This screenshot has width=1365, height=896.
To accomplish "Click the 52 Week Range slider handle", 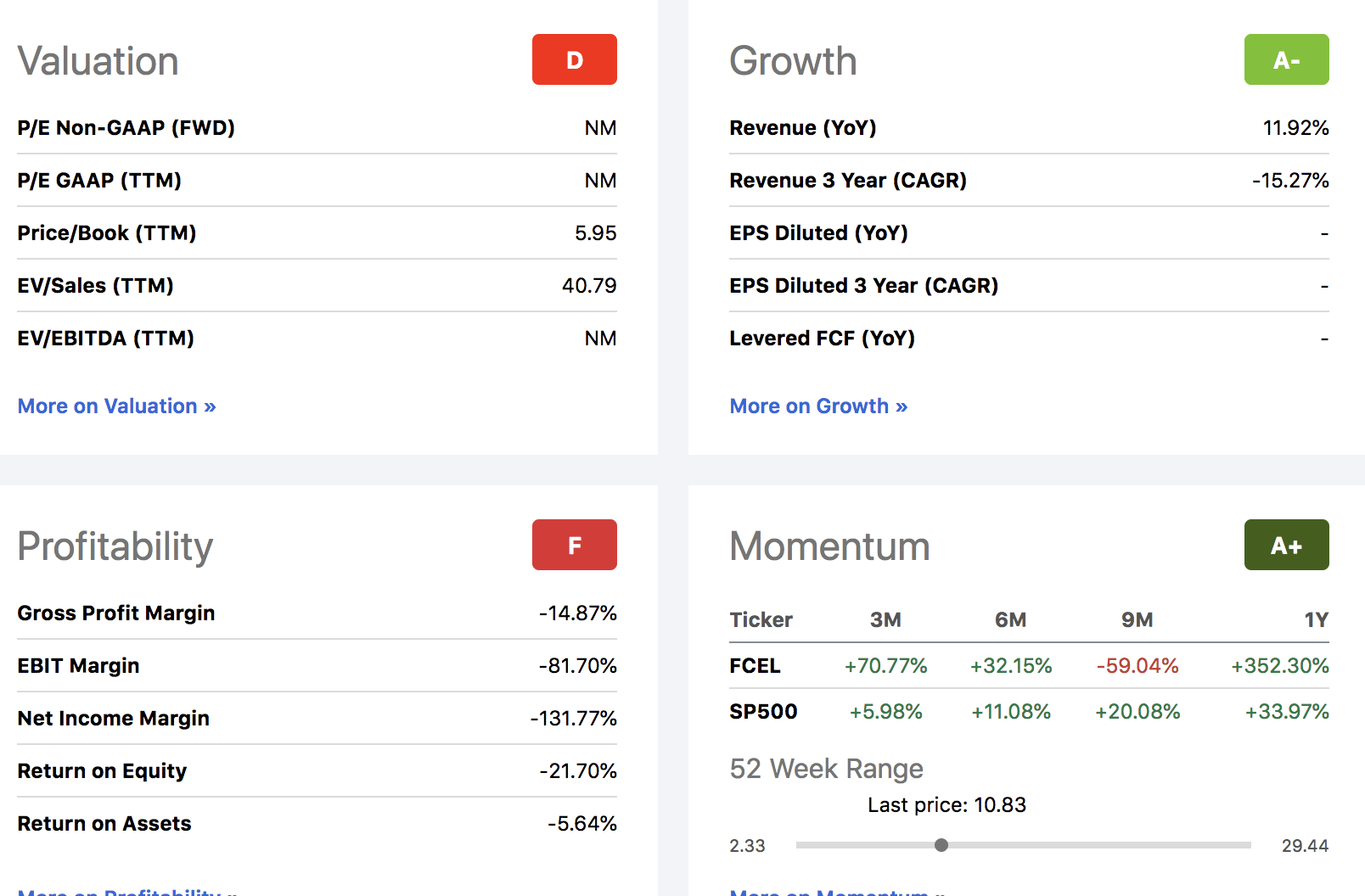I will [941, 845].
